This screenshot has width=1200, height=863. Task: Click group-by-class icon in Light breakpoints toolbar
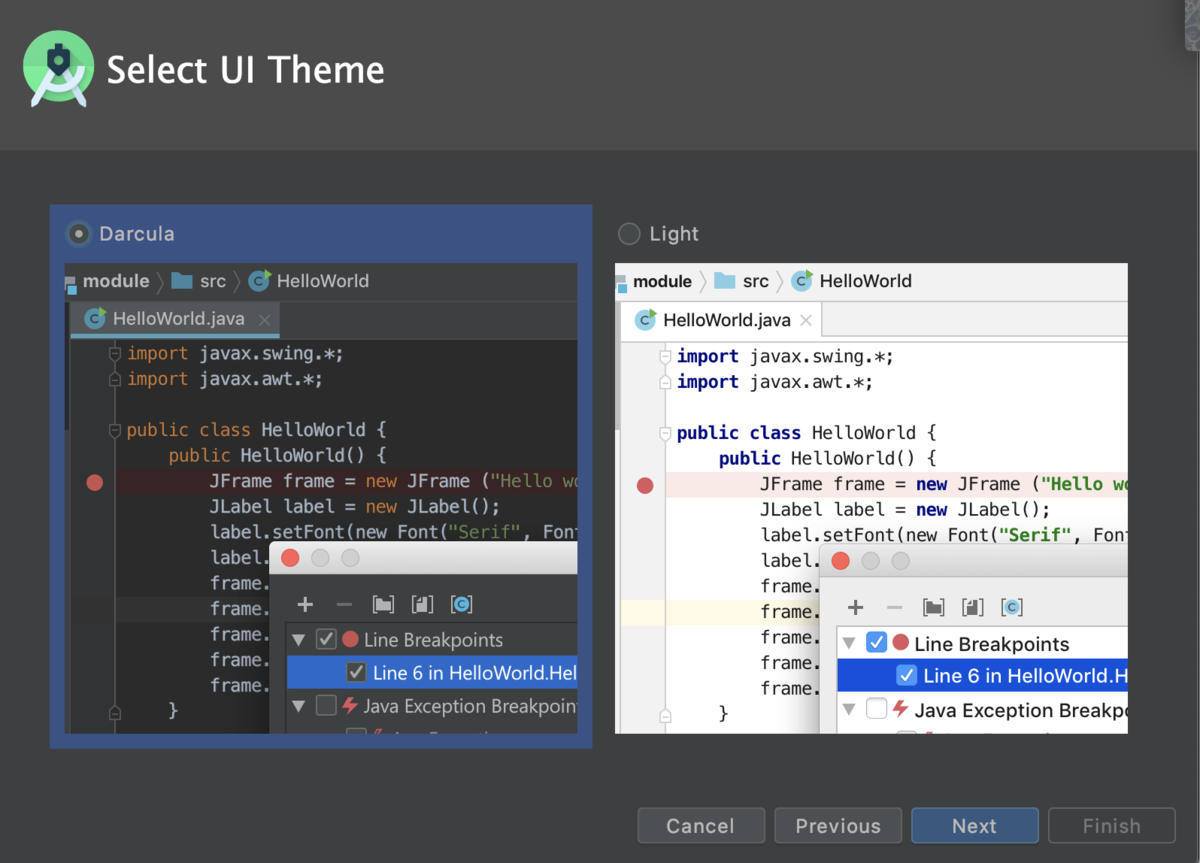[1011, 607]
